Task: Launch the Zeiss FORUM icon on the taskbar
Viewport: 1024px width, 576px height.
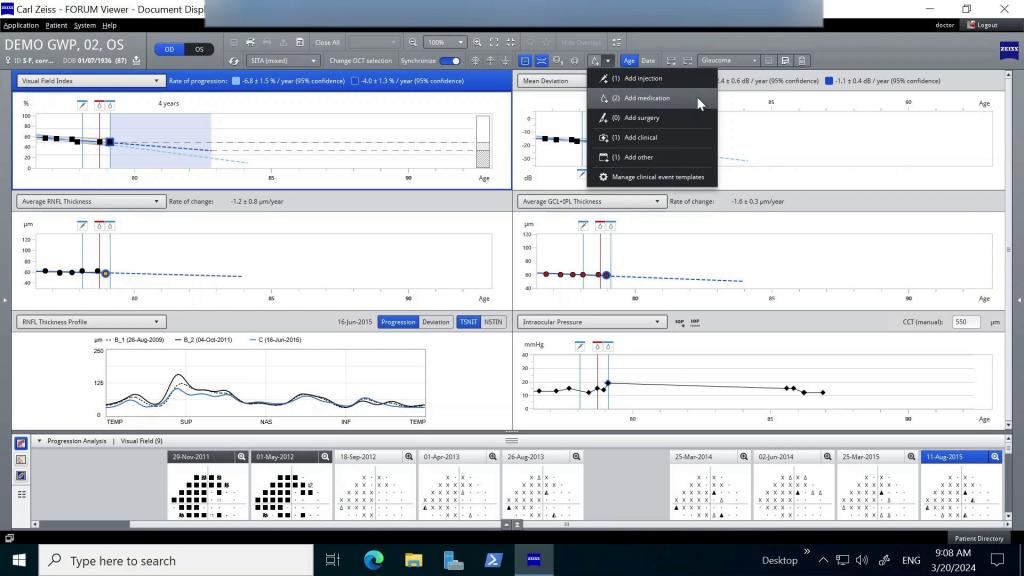Action: tap(534, 560)
